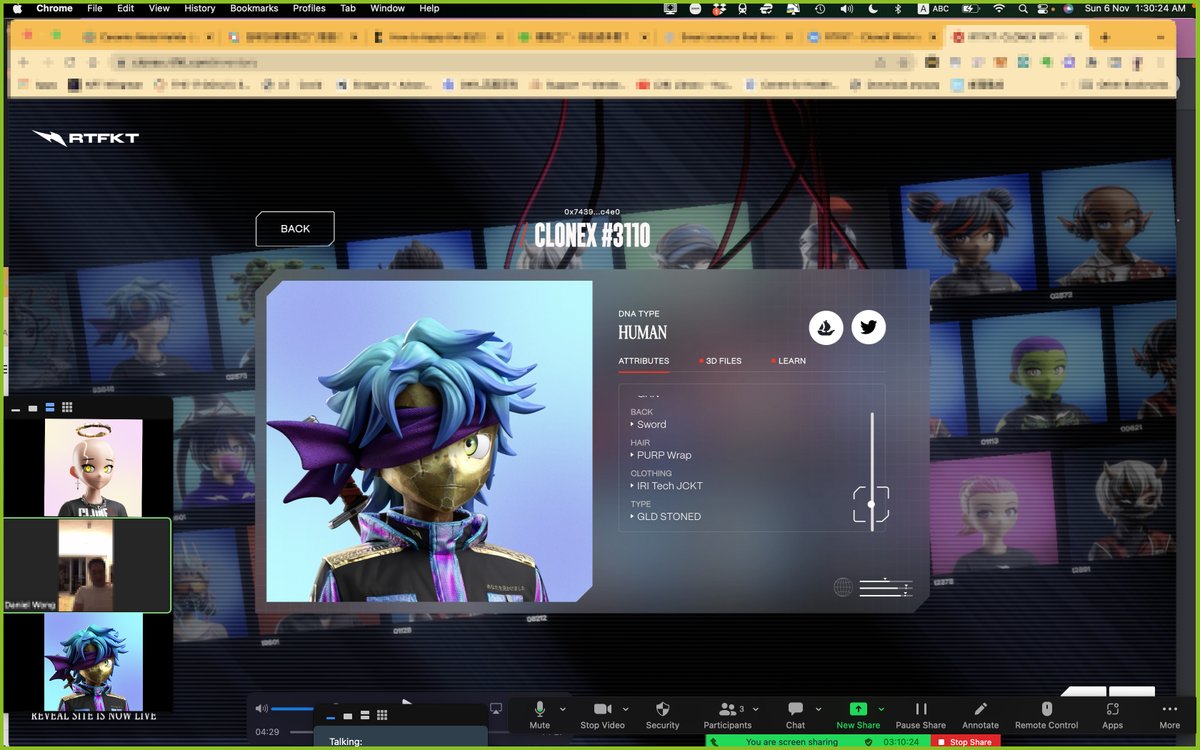This screenshot has height=750, width=1200.
Task: Select the halo avatar participant thumbnail
Action: pyautogui.click(x=93, y=467)
